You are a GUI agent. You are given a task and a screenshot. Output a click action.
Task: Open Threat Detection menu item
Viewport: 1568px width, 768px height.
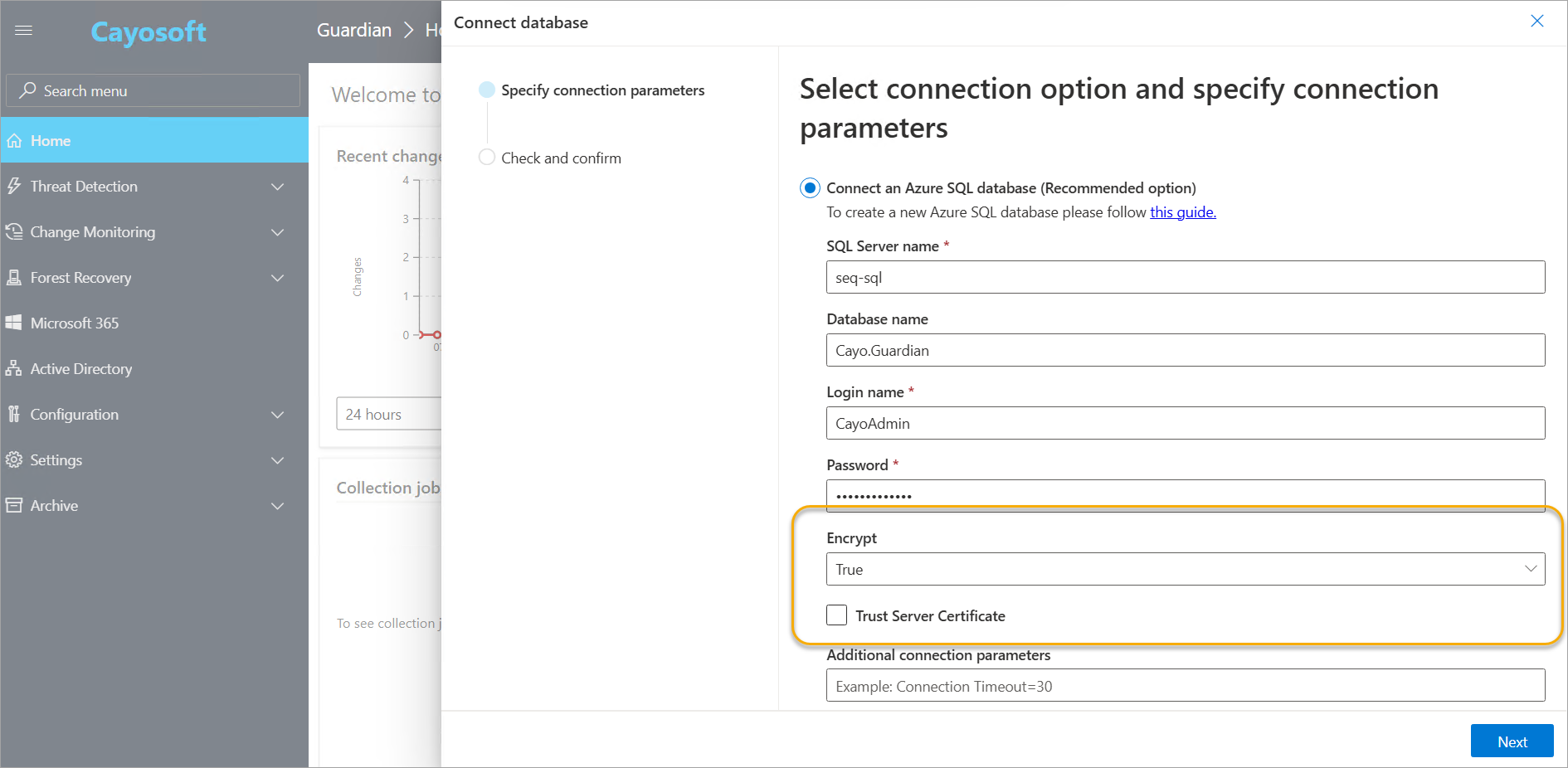(x=154, y=187)
